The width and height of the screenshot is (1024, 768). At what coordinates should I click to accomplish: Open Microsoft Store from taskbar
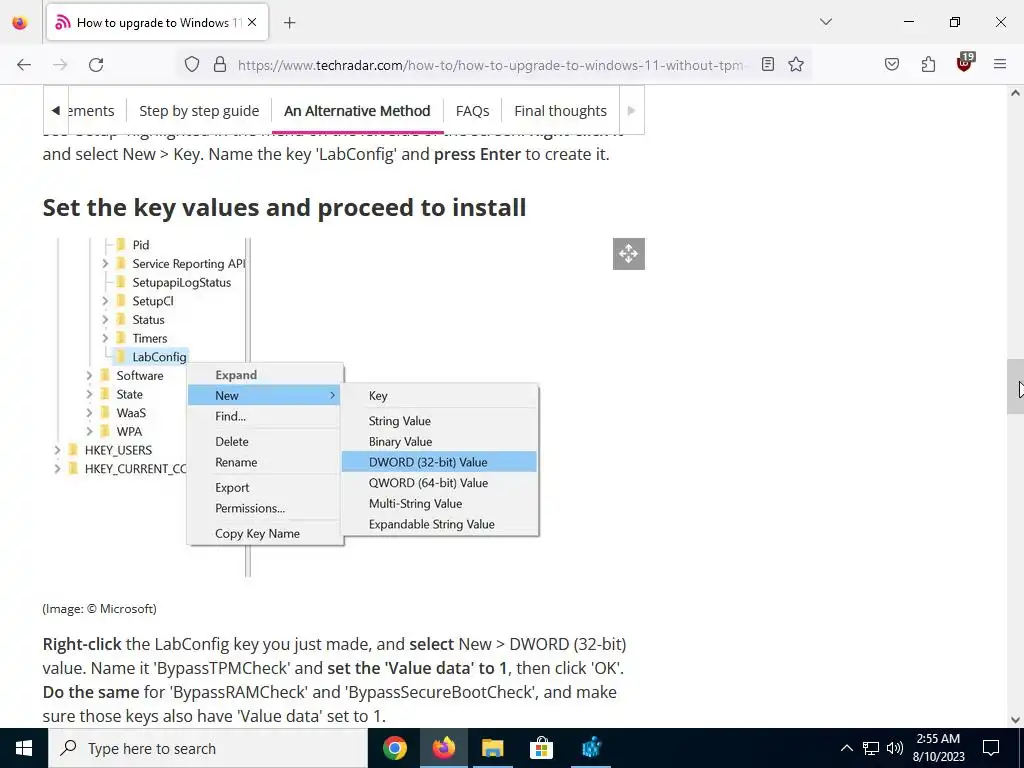[541, 748]
